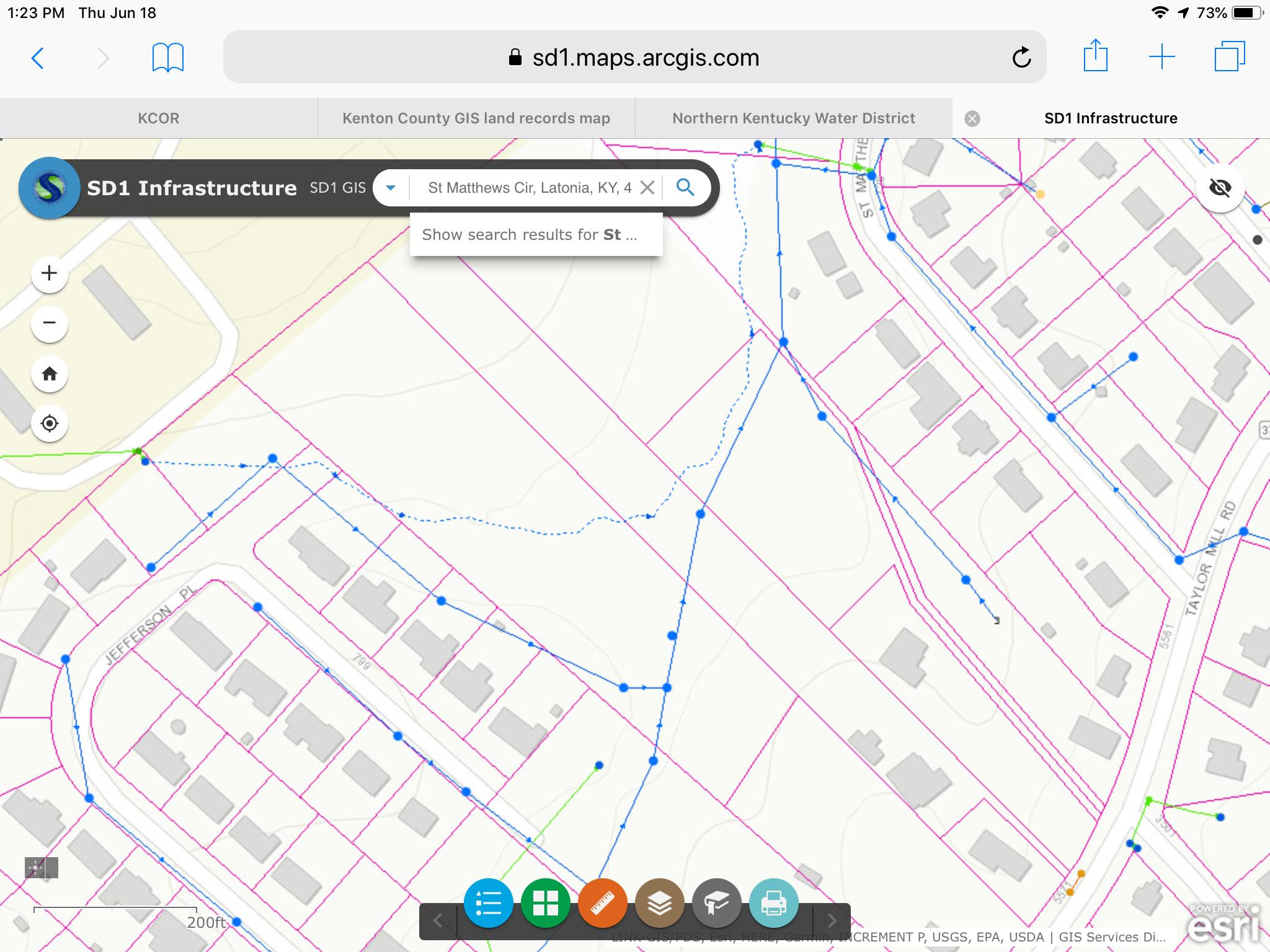The image size is (1270, 952).
Task: Open the Basemap Gallery widget
Action: click(546, 903)
